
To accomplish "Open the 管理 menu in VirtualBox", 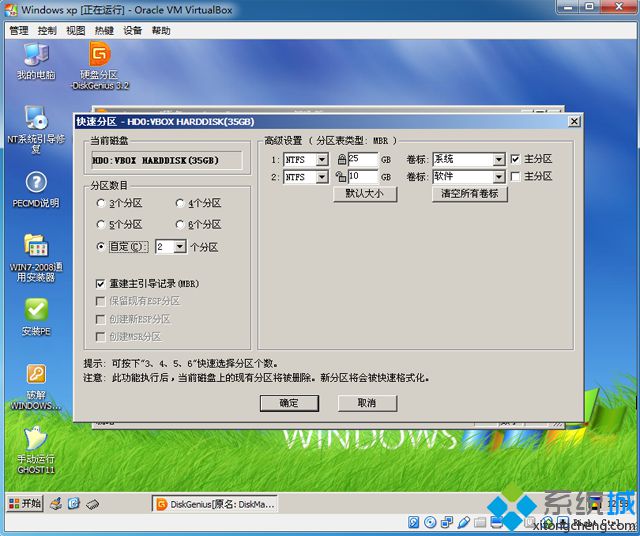I will (x=19, y=31).
